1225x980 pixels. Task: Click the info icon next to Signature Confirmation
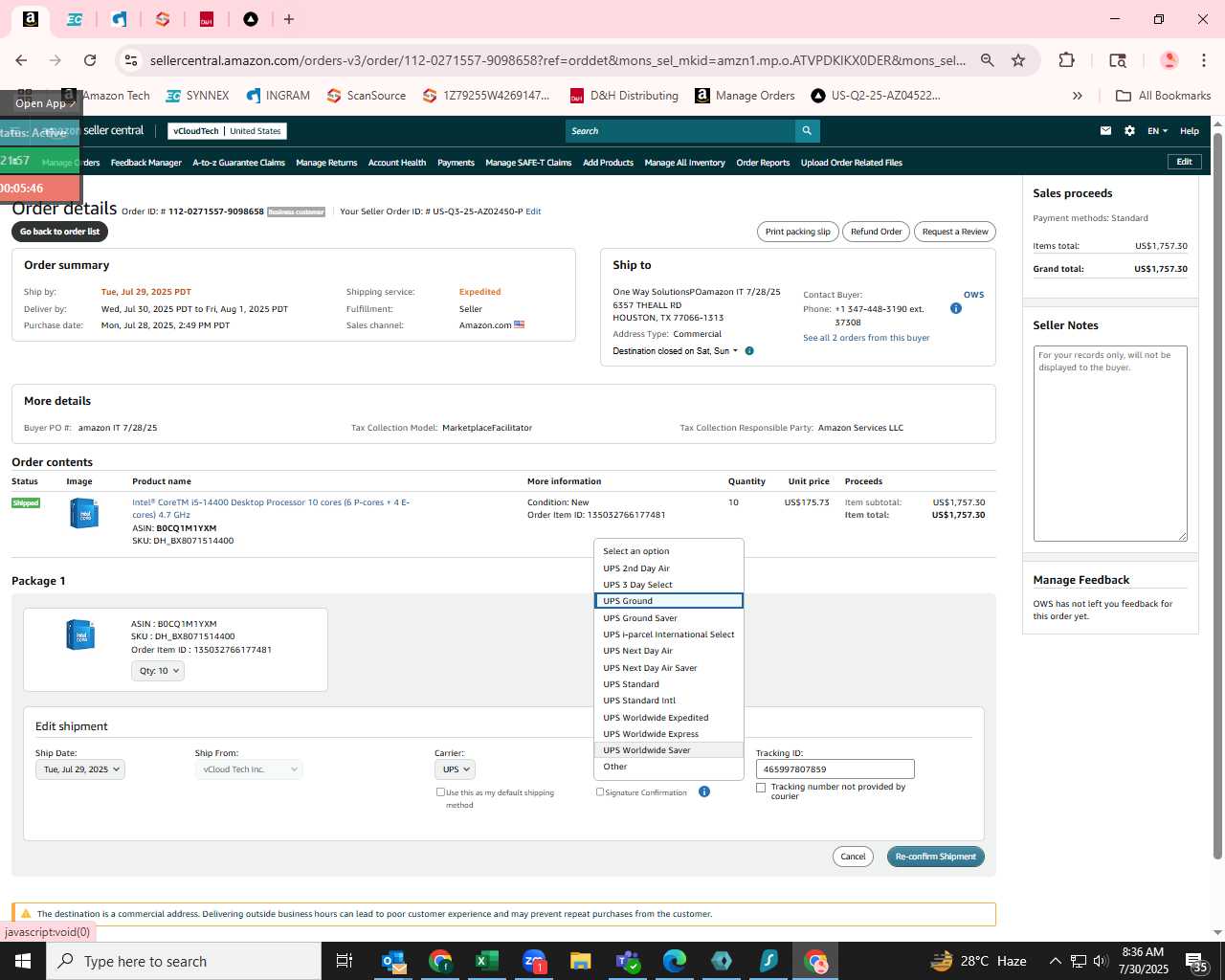(x=704, y=792)
